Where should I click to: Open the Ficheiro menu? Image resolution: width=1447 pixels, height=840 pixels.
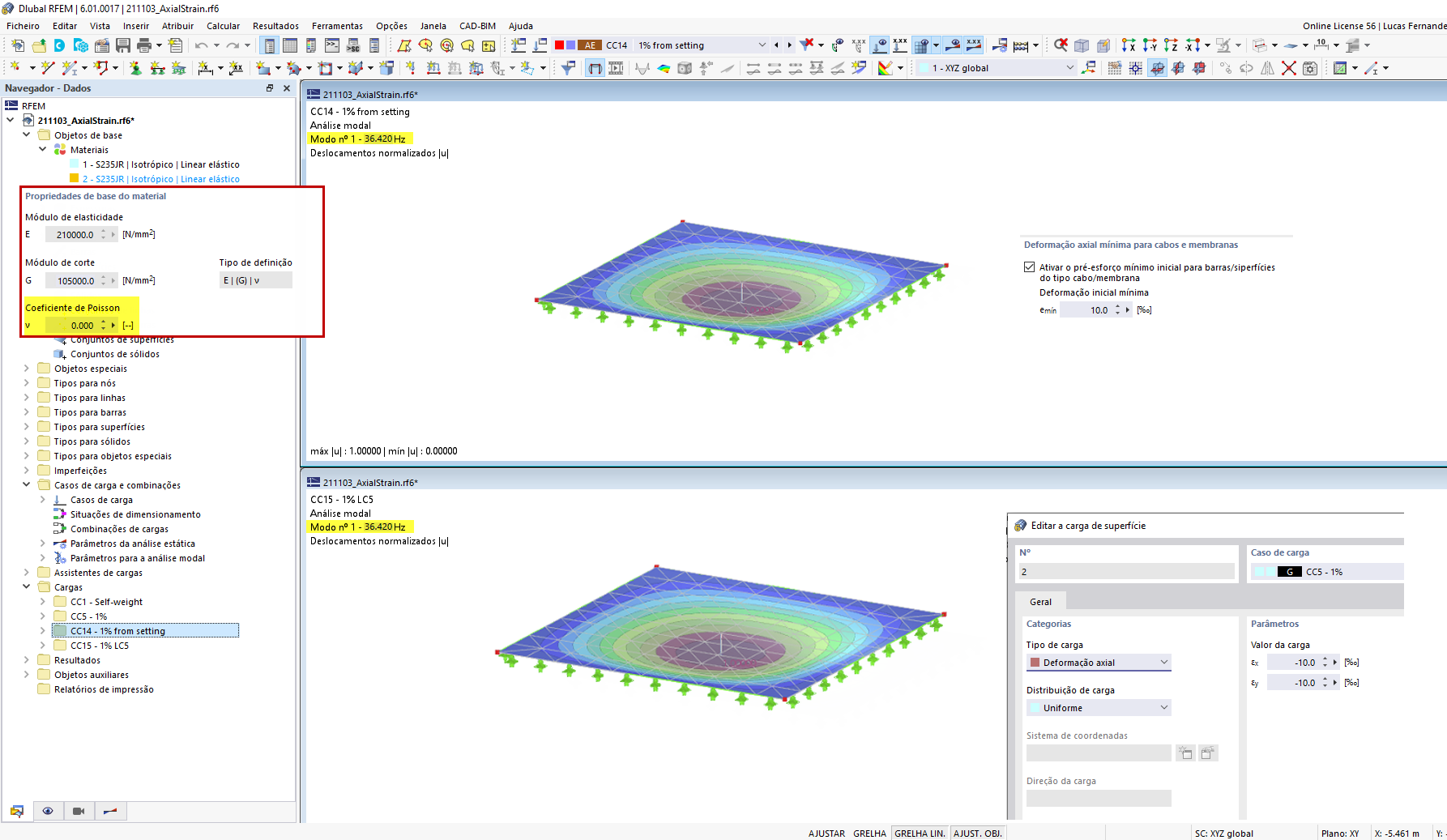(x=23, y=26)
